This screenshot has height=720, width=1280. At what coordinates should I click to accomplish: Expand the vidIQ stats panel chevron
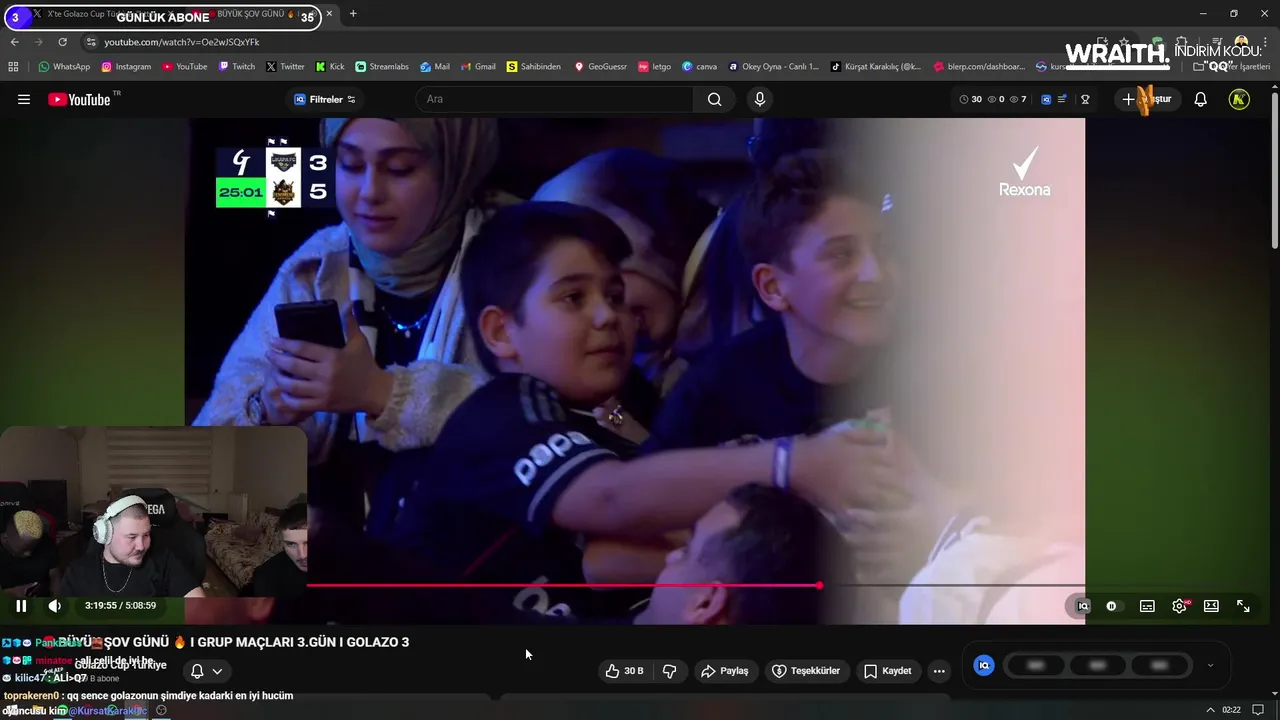1210,665
